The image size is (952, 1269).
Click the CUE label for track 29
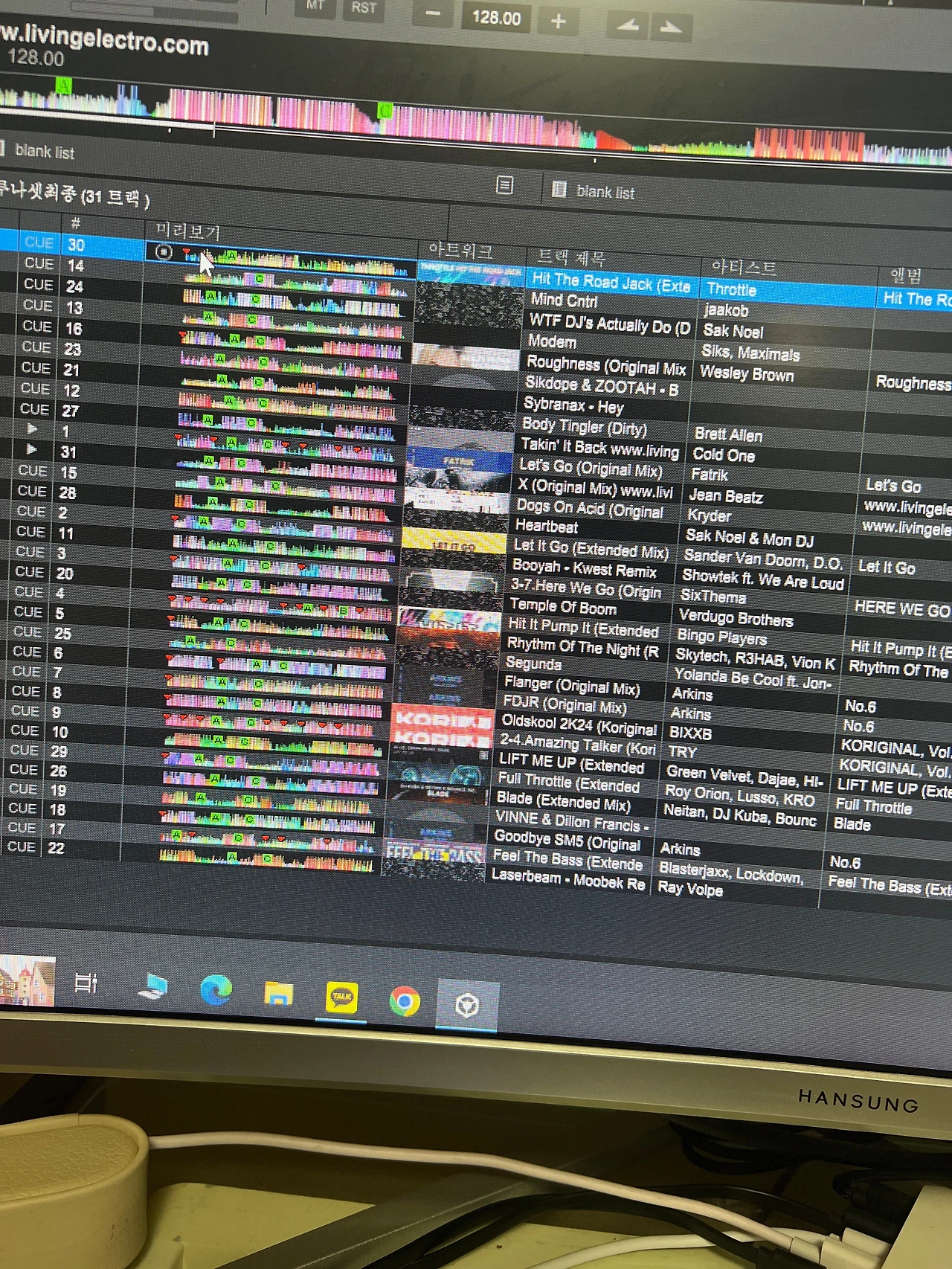coord(24,750)
